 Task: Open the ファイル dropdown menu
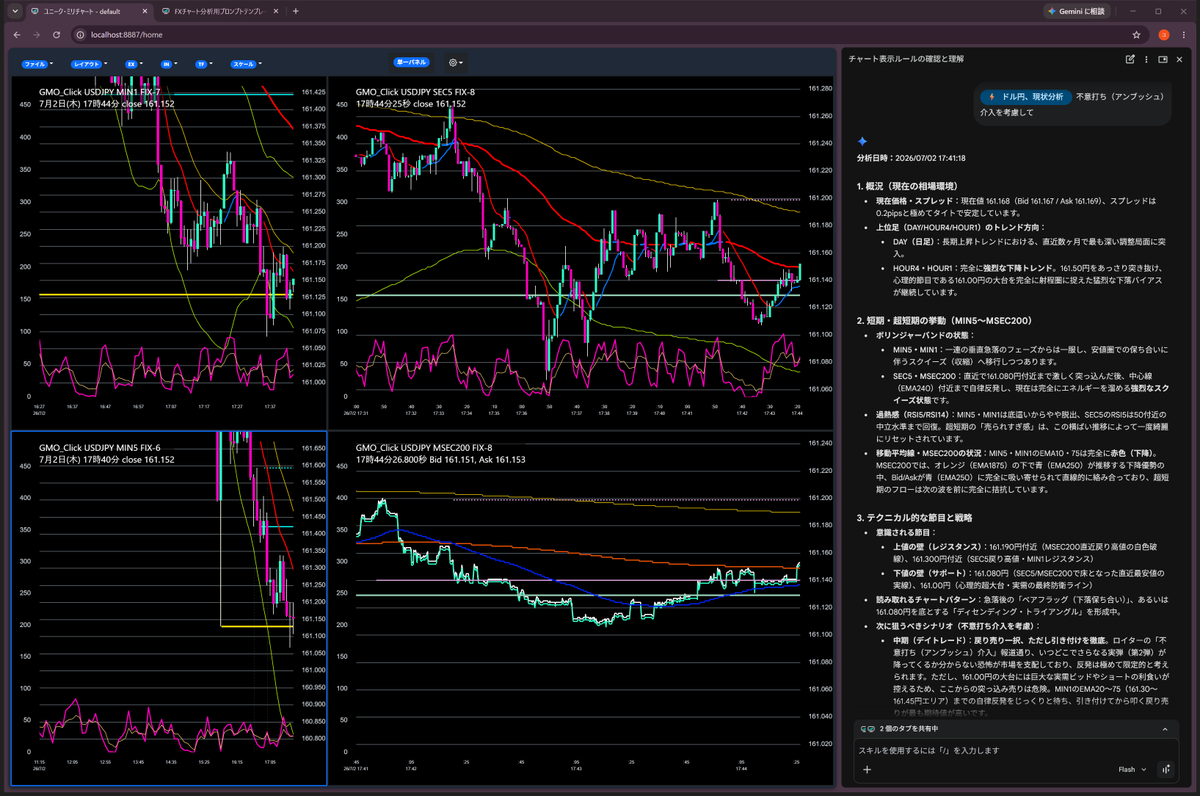[x=37, y=63]
